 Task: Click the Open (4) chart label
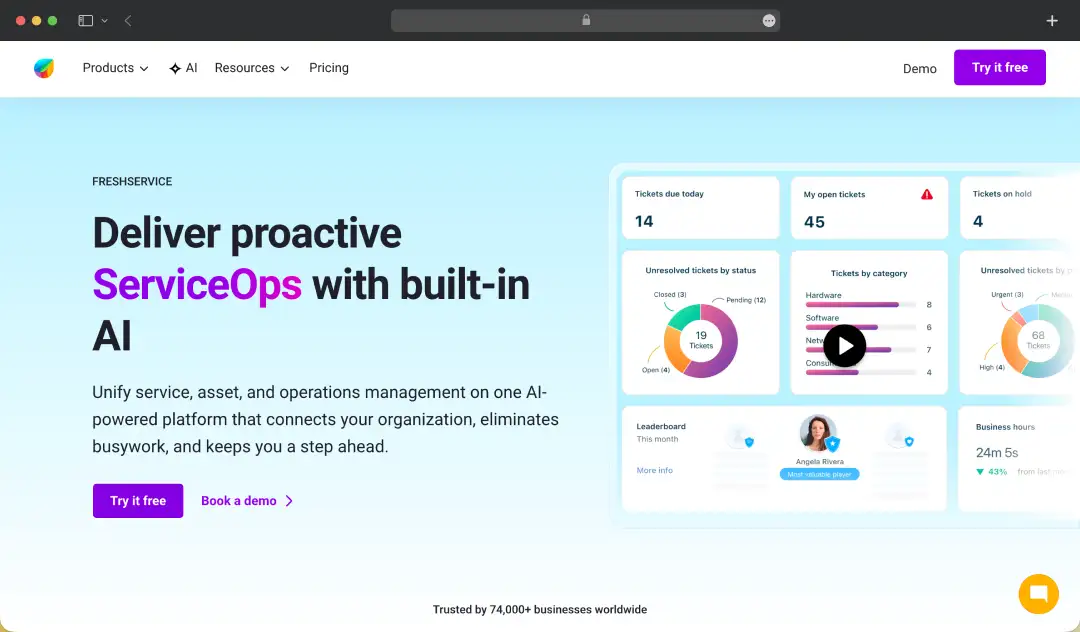pos(656,370)
